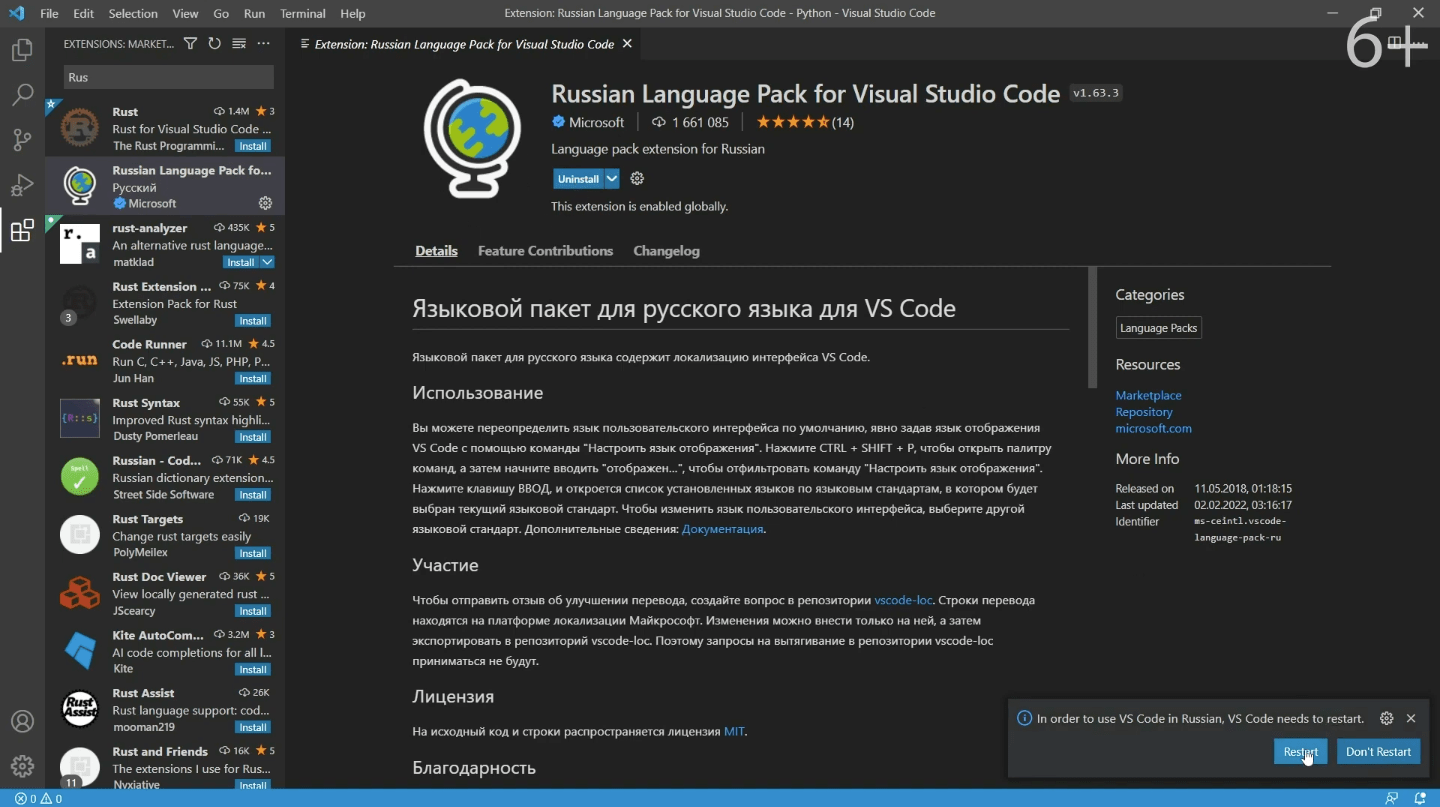
Task: Open notification gear settings icon
Action: tap(1386, 718)
